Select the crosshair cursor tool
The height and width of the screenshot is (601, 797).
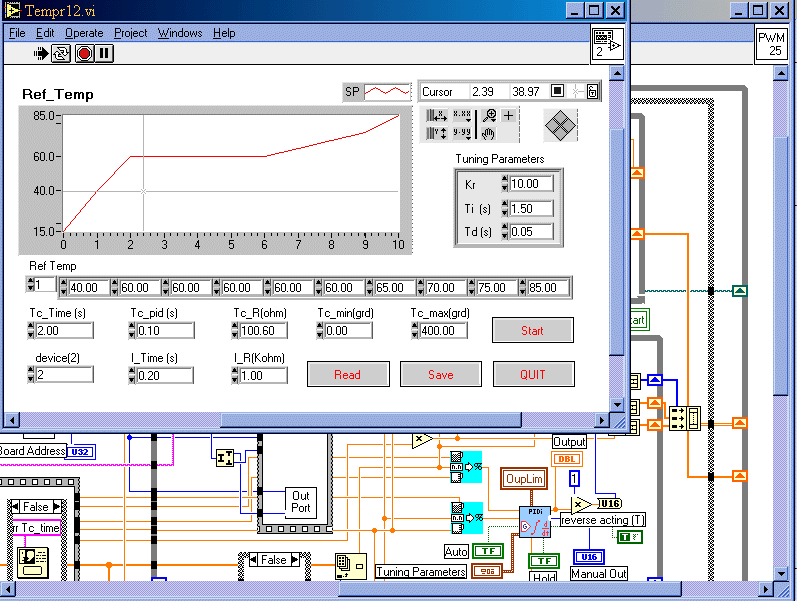click(x=509, y=116)
